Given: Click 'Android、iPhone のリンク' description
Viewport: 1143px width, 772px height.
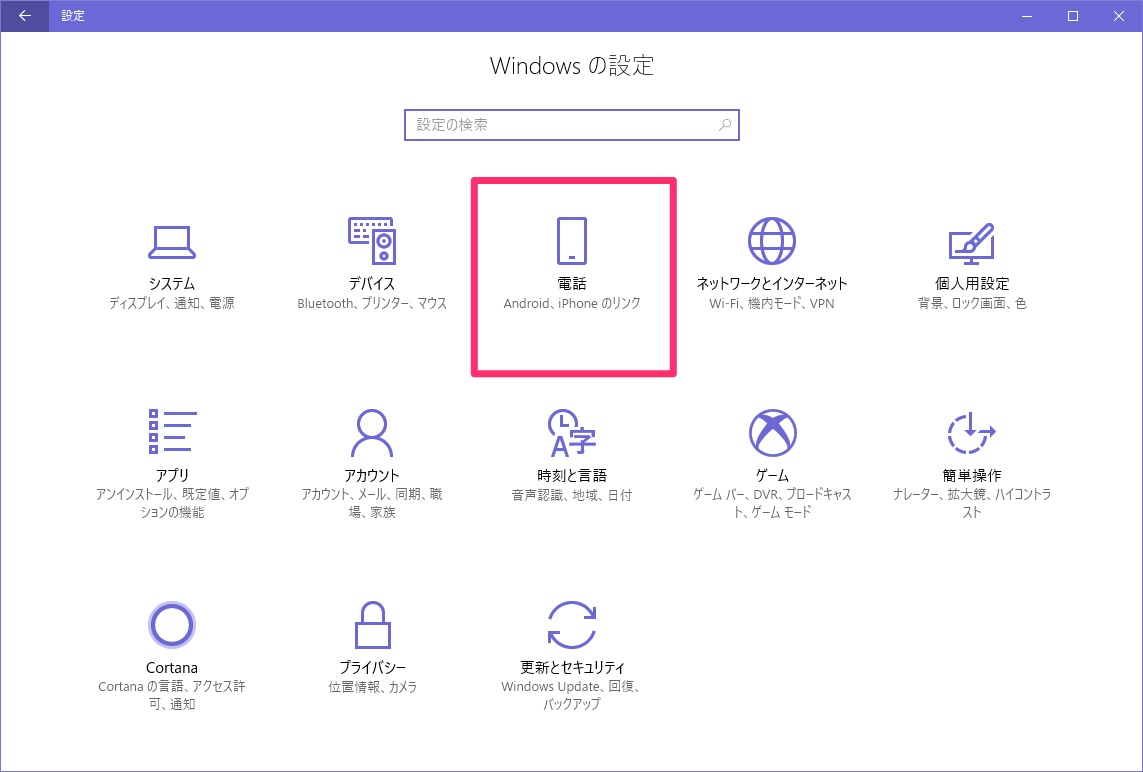Looking at the screenshot, I should coord(572,303).
